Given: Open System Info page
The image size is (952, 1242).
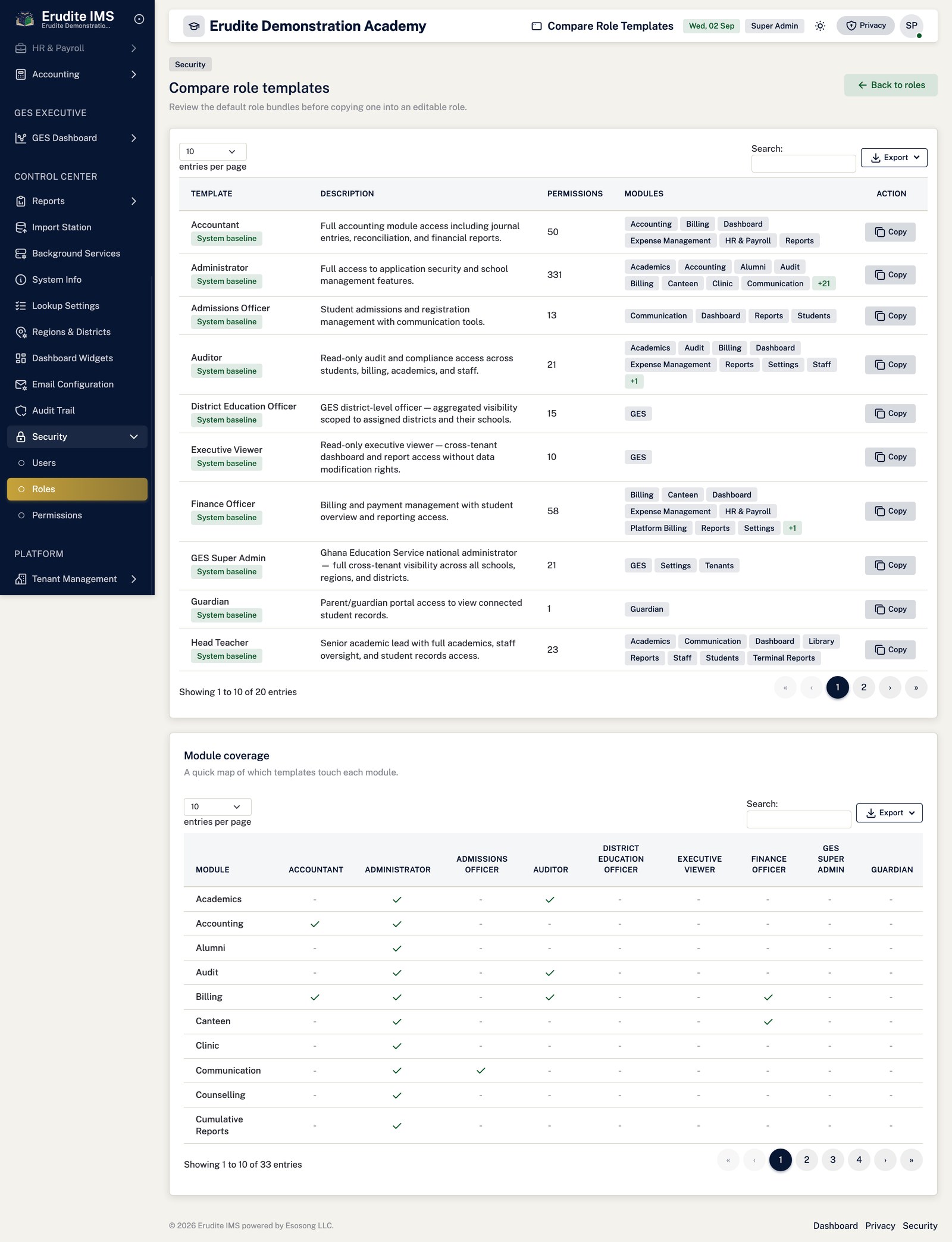Looking at the screenshot, I should click(x=77, y=280).
